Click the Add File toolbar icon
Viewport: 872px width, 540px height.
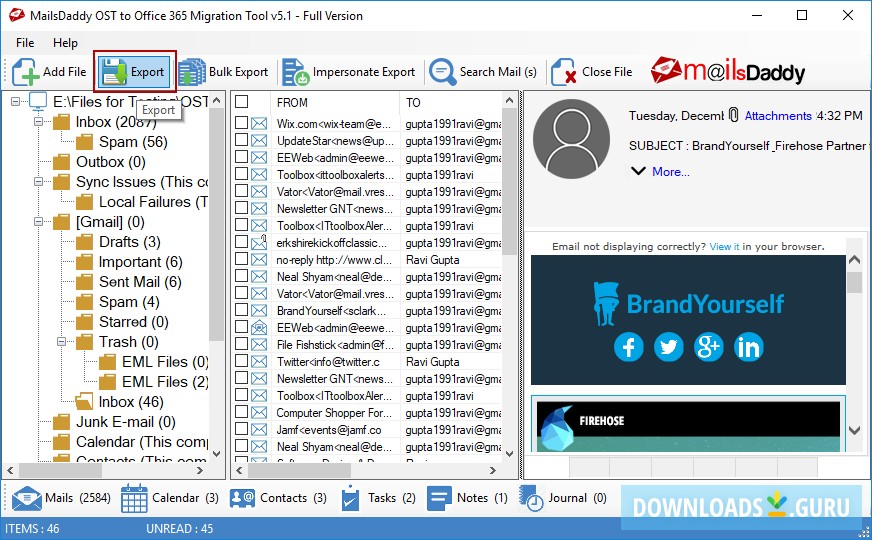click(x=25, y=72)
